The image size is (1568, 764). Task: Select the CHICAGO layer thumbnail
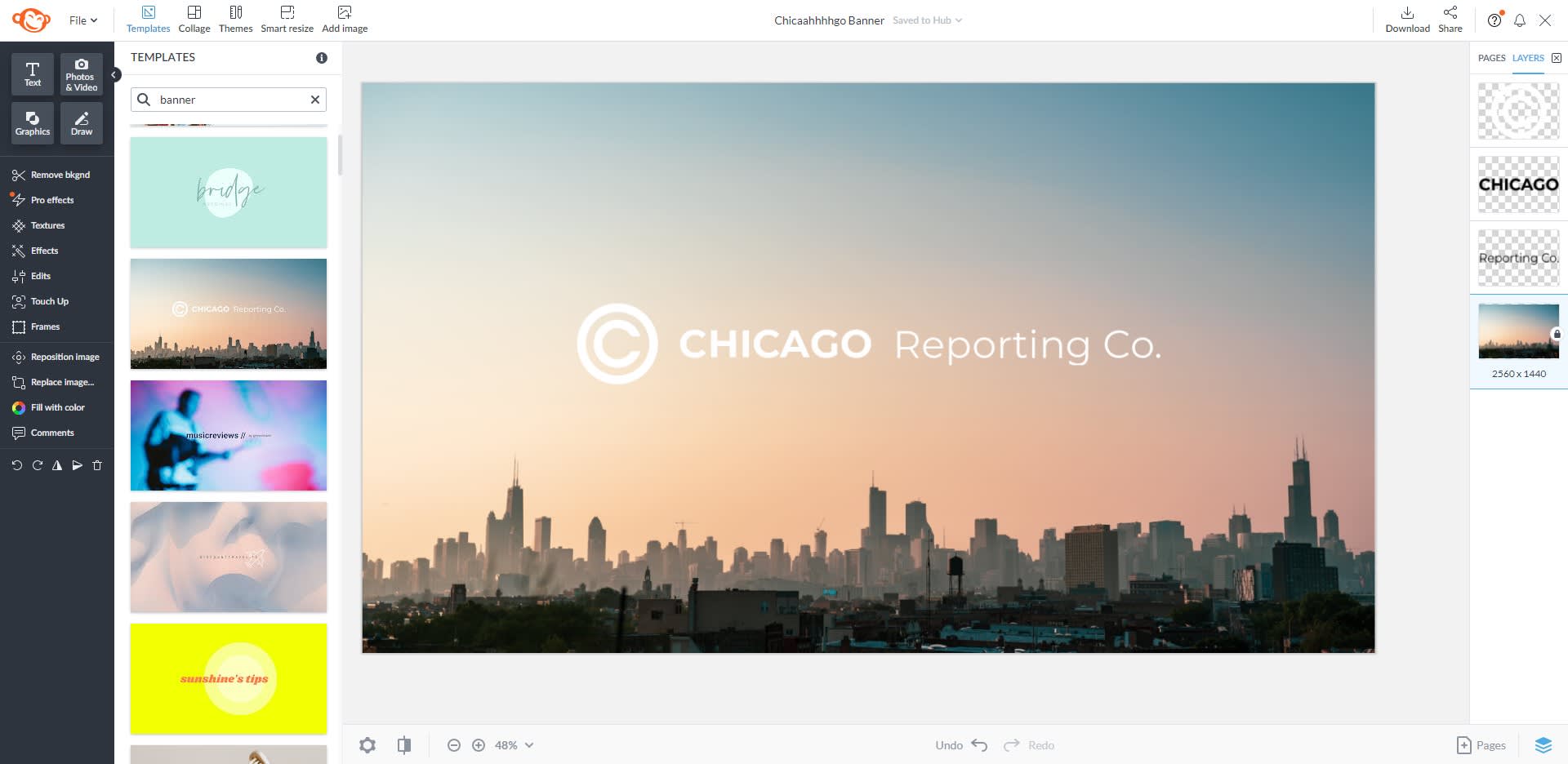click(x=1519, y=184)
